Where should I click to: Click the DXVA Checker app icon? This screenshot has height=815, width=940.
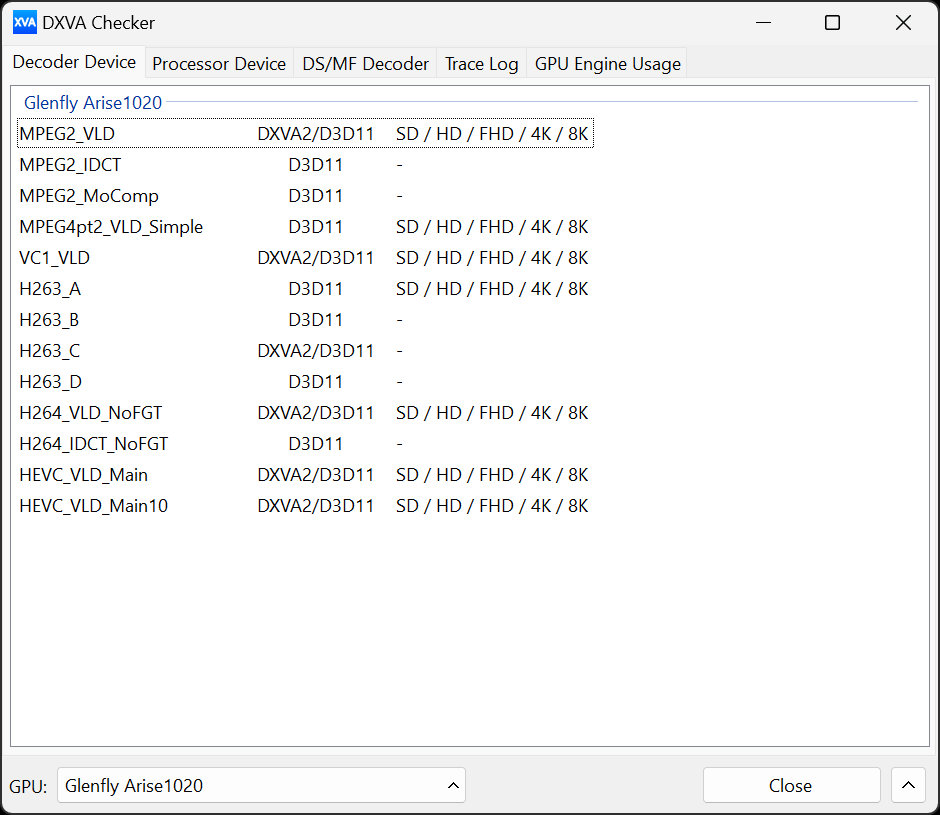(x=24, y=22)
